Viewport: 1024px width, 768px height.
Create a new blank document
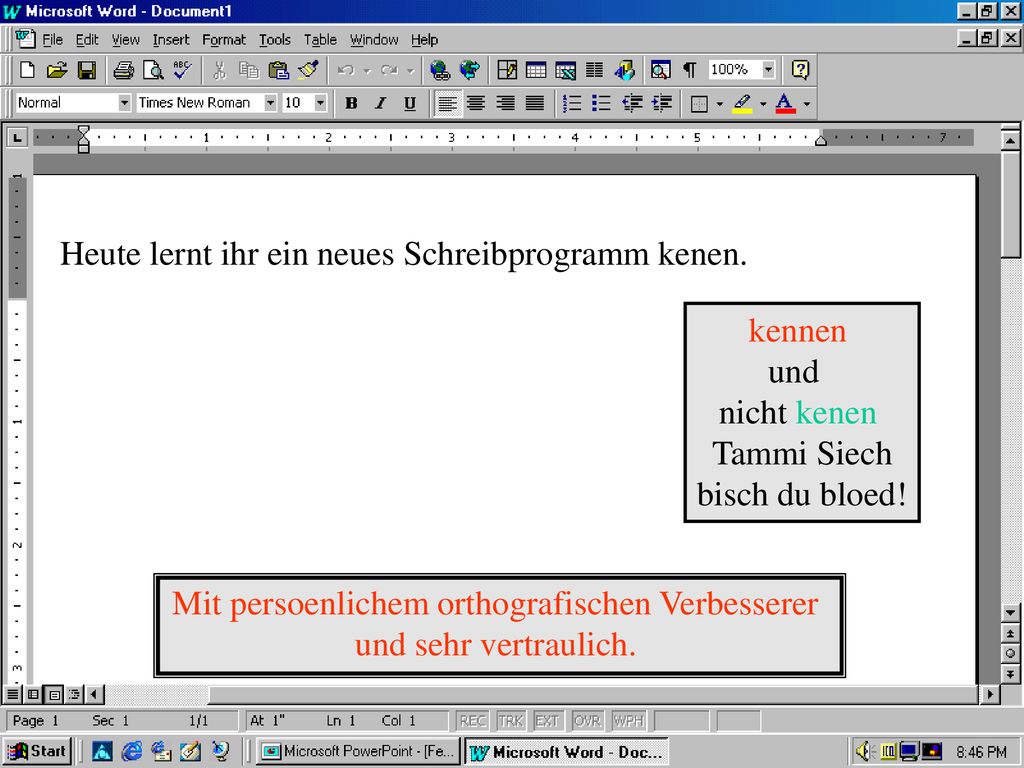(x=27, y=69)
